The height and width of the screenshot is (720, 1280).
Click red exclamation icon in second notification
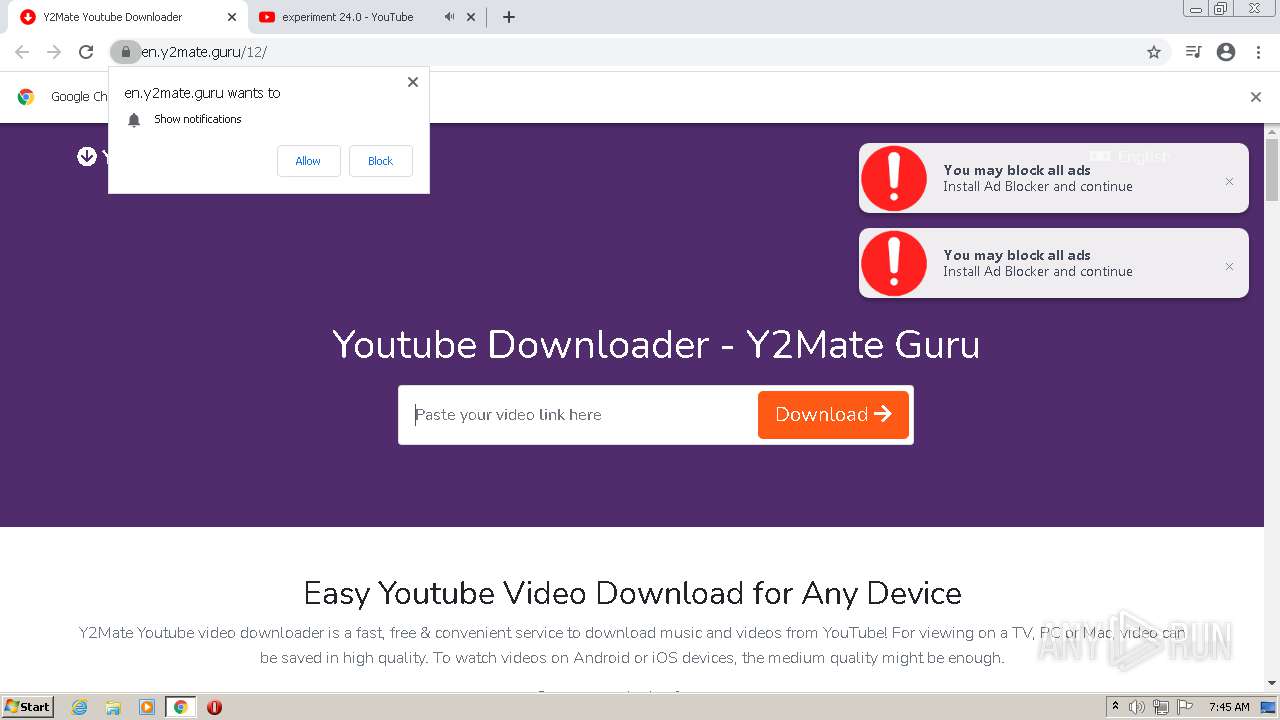click(x=894, y=263)
